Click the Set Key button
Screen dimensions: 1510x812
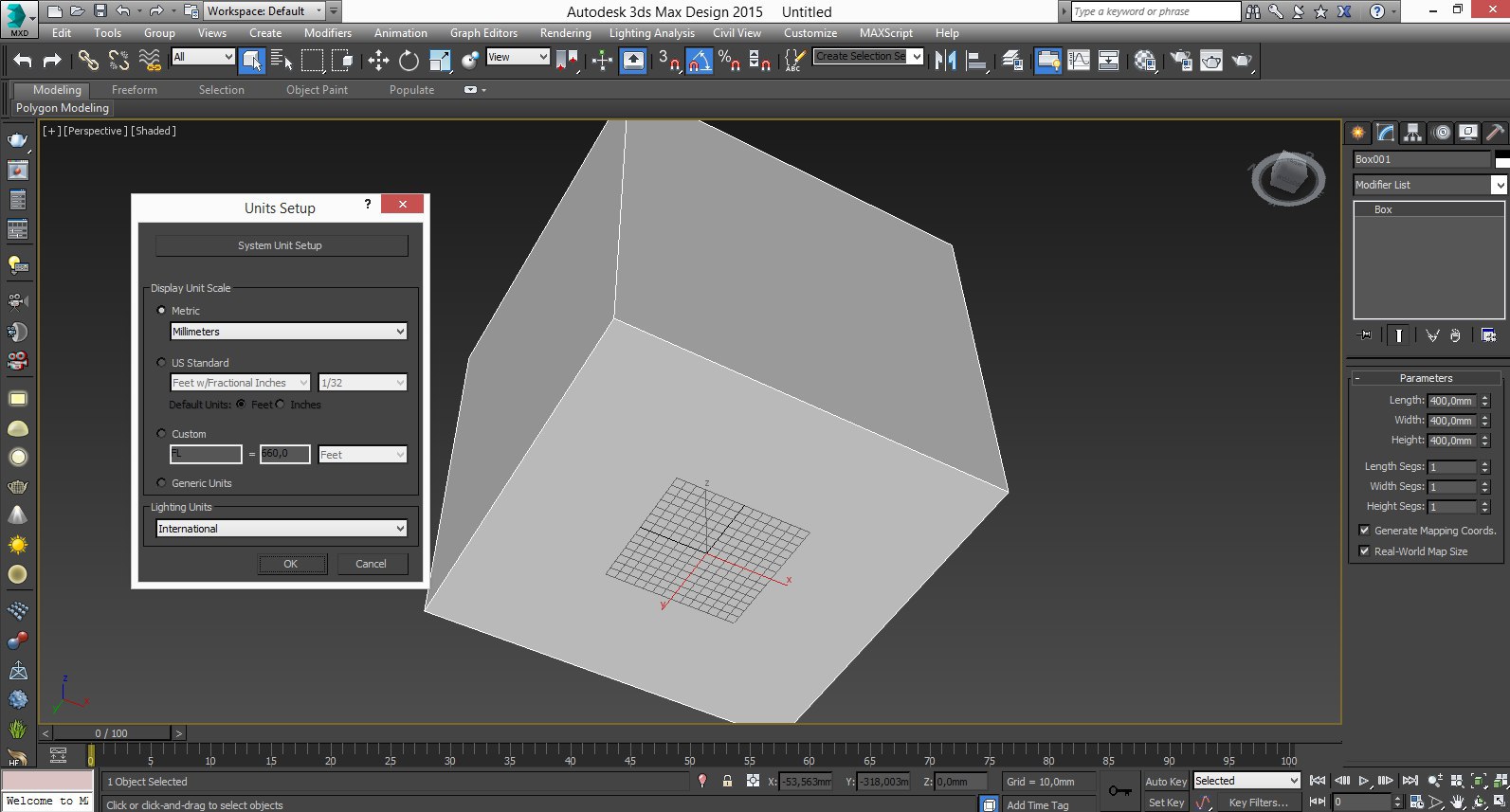[x=1165, y=803]
